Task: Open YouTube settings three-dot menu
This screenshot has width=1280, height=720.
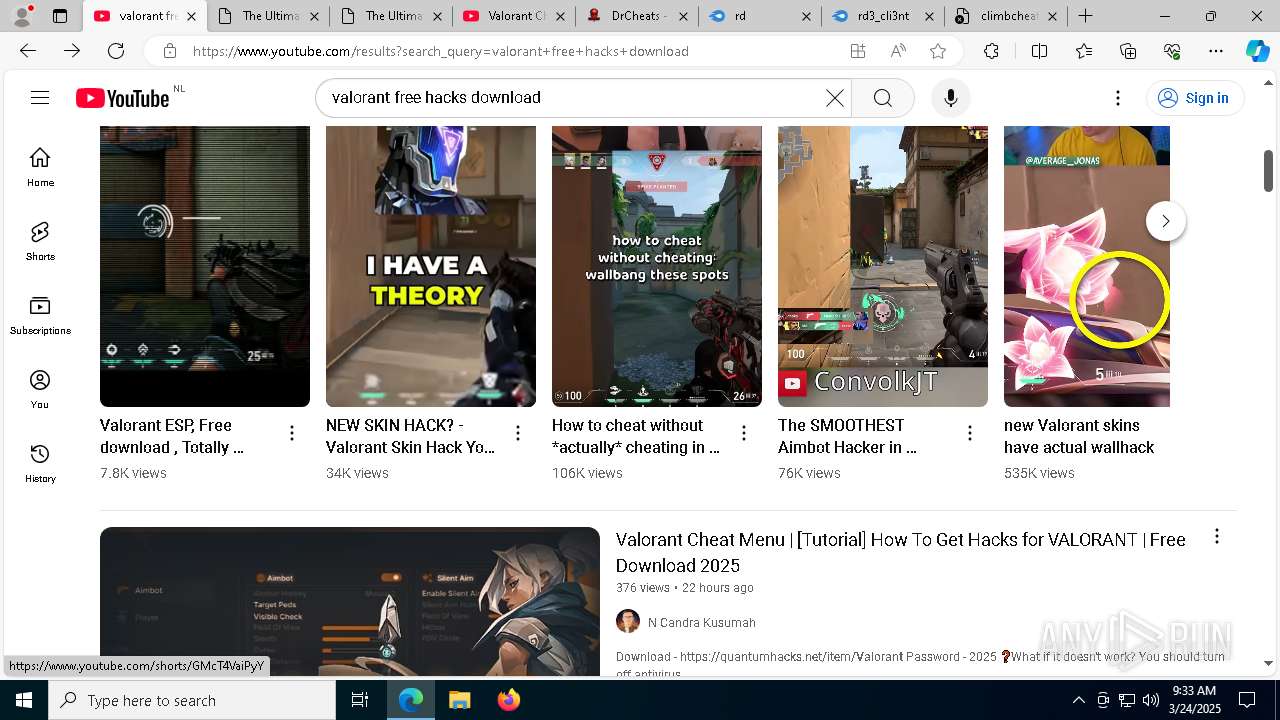Action: click(x=1118, y=97)
